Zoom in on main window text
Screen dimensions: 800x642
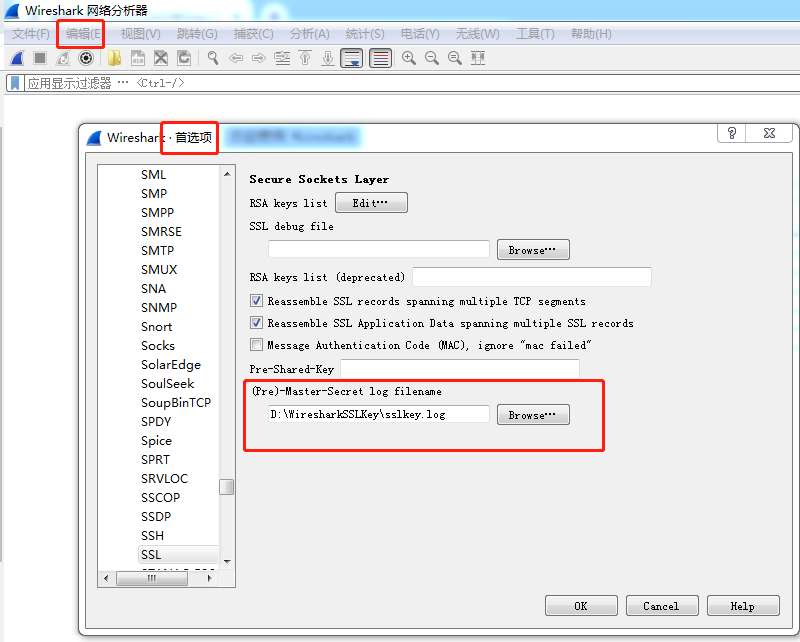(409, 58)
